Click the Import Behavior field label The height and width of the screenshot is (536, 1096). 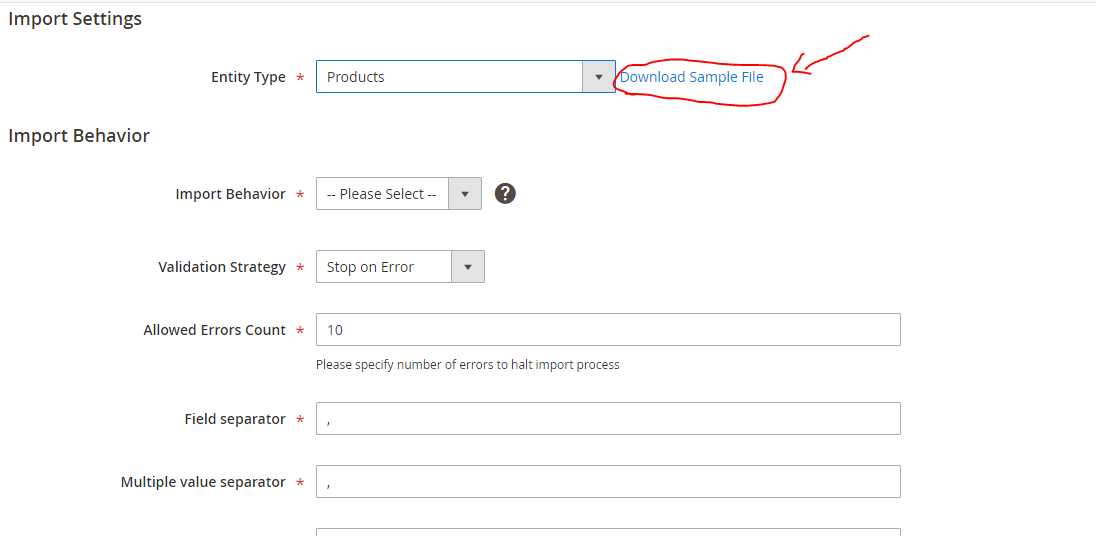(230, 194)
